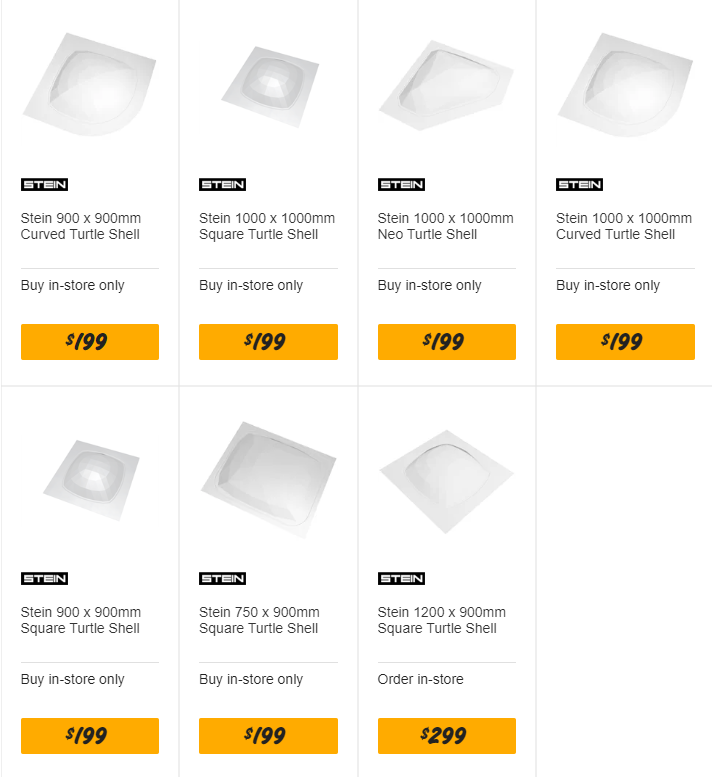The width and height of the screenshot is (712, 777).
Task: Click $199 price button for 1000mm Curved Turtle Shell
Action: click(625, 342)
